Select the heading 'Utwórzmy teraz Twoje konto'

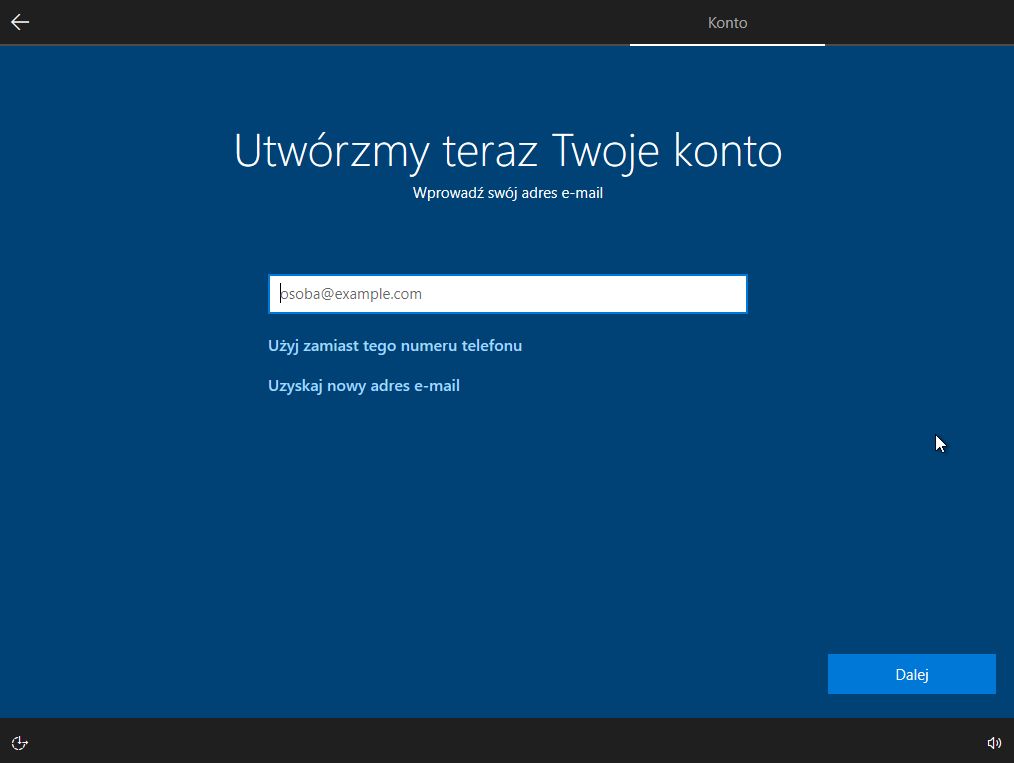[508, 151]
